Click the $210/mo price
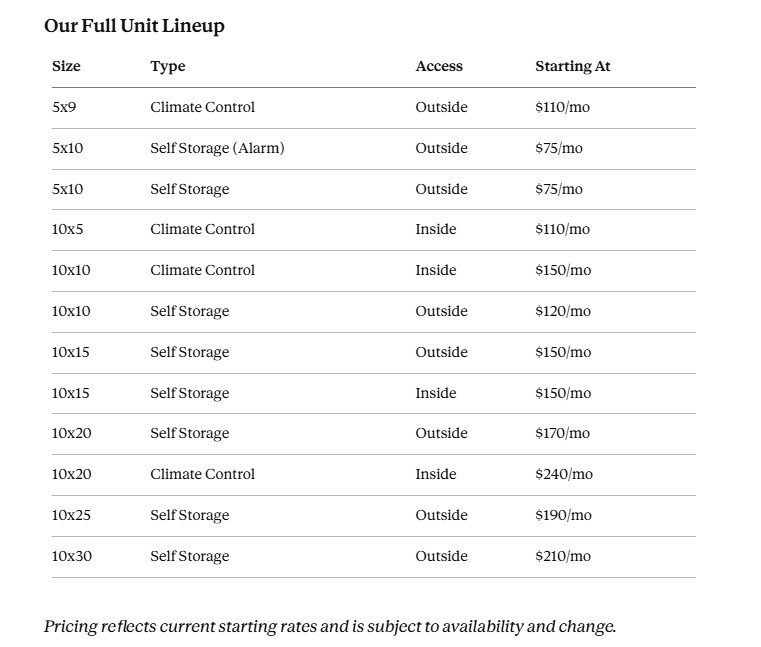 (x=563, y=556)
